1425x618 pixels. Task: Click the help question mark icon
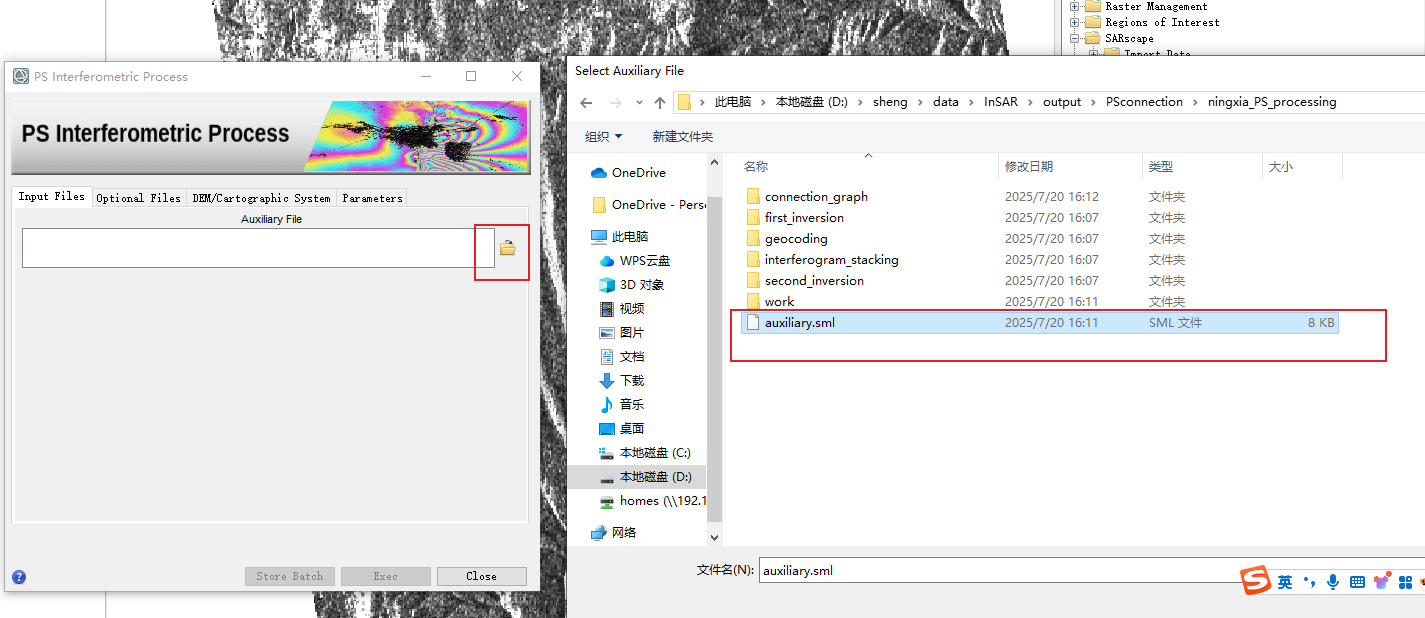click(18, 576)
